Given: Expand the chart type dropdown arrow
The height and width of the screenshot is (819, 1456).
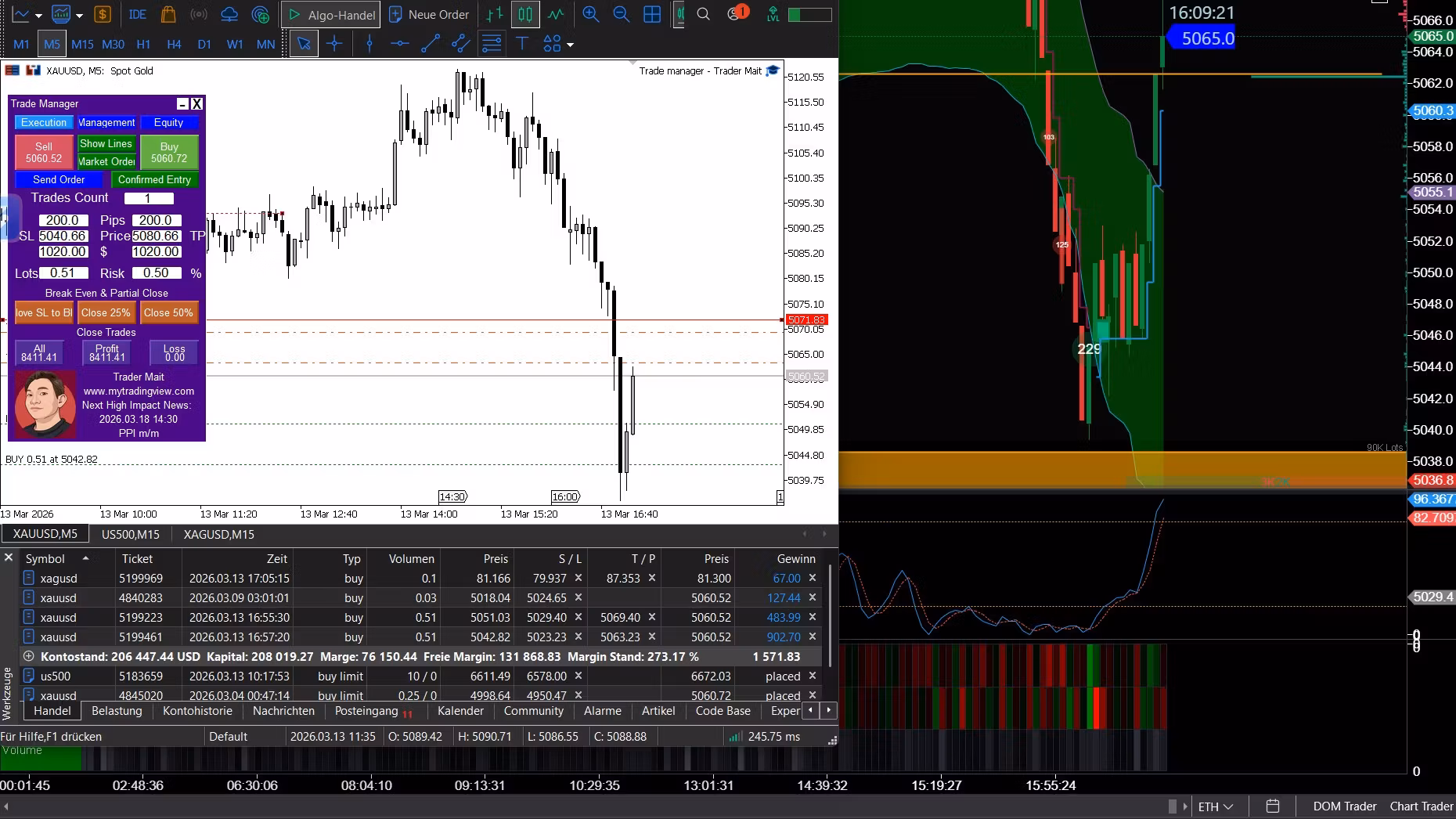Looking at the screenshot, I should [x=38, y=16].
